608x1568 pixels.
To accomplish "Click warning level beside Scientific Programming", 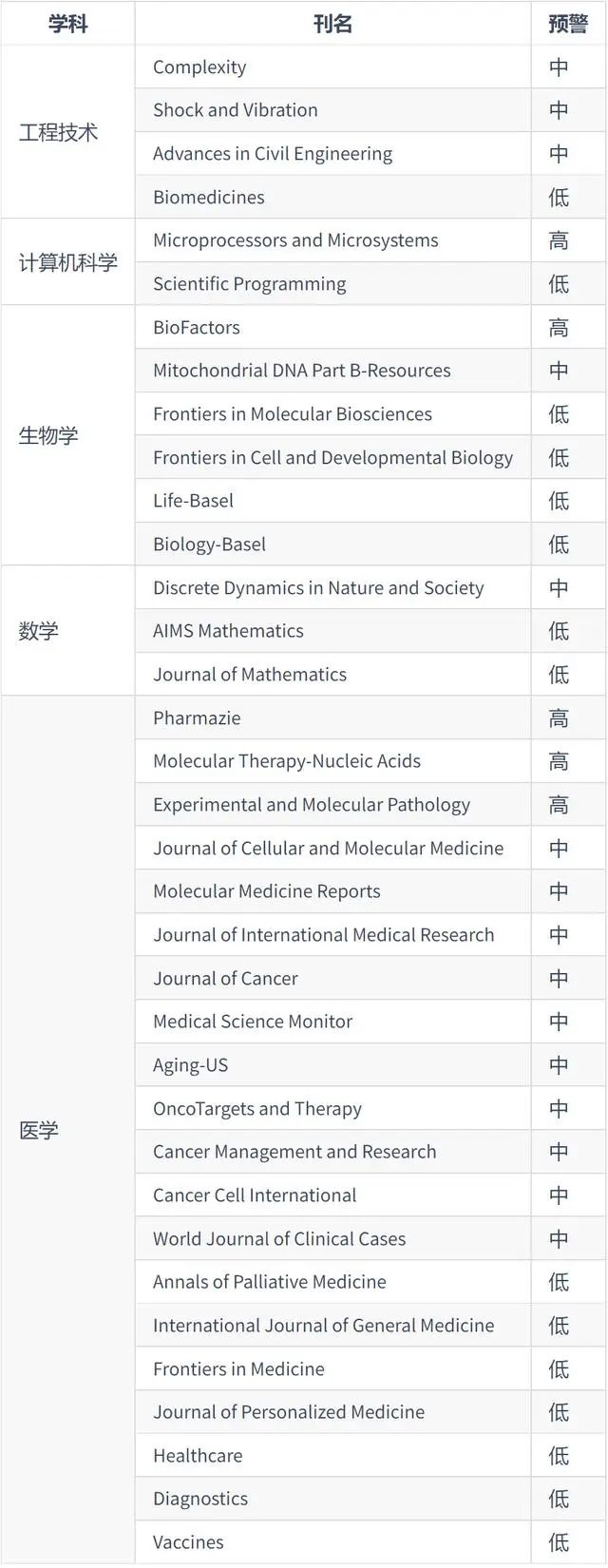I will [x=559, y=284].
